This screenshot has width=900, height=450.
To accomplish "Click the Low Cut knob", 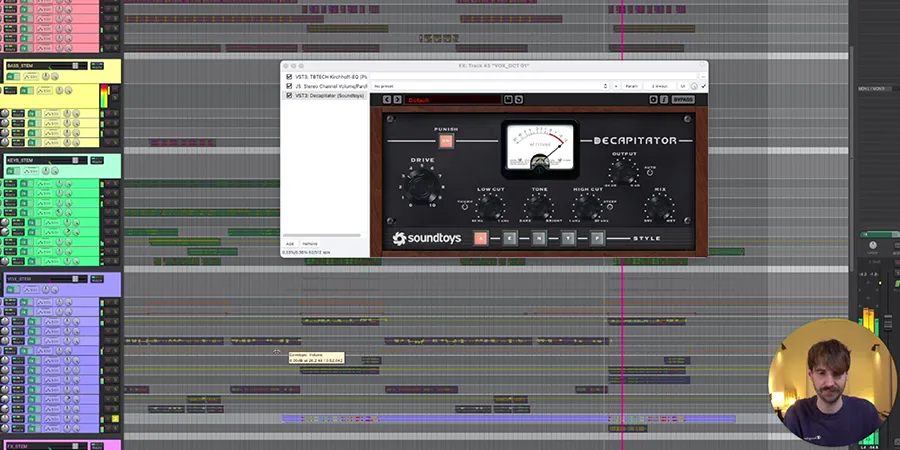I will click(x=490, y=206).
